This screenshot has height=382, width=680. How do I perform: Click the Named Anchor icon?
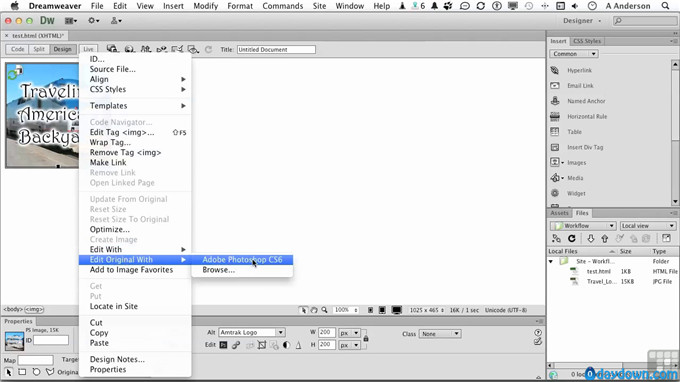pos(555,101)
